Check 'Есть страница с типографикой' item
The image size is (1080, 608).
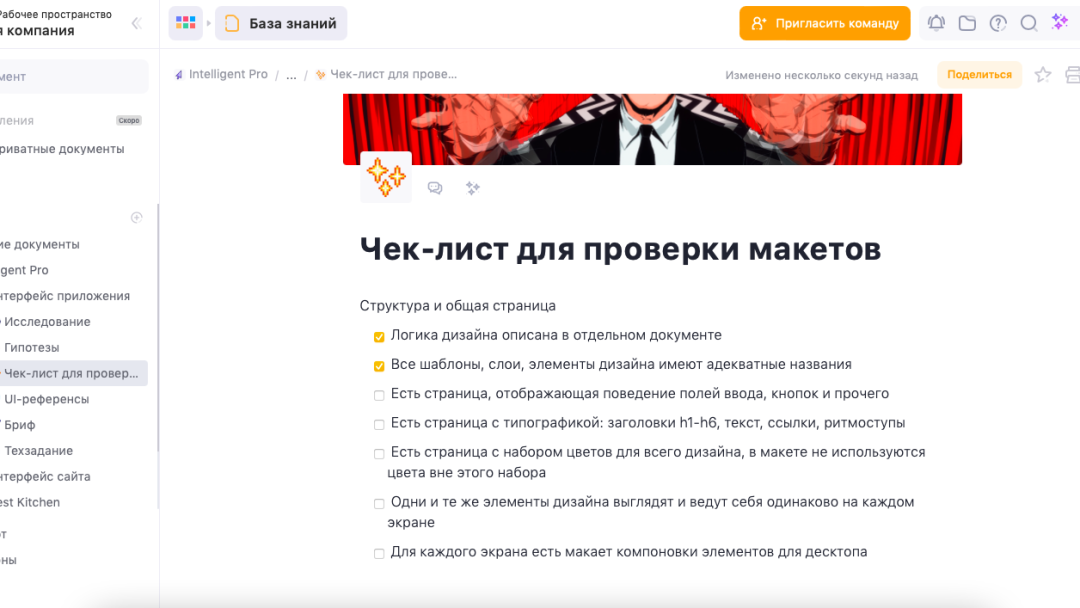(x=379, y=424)
